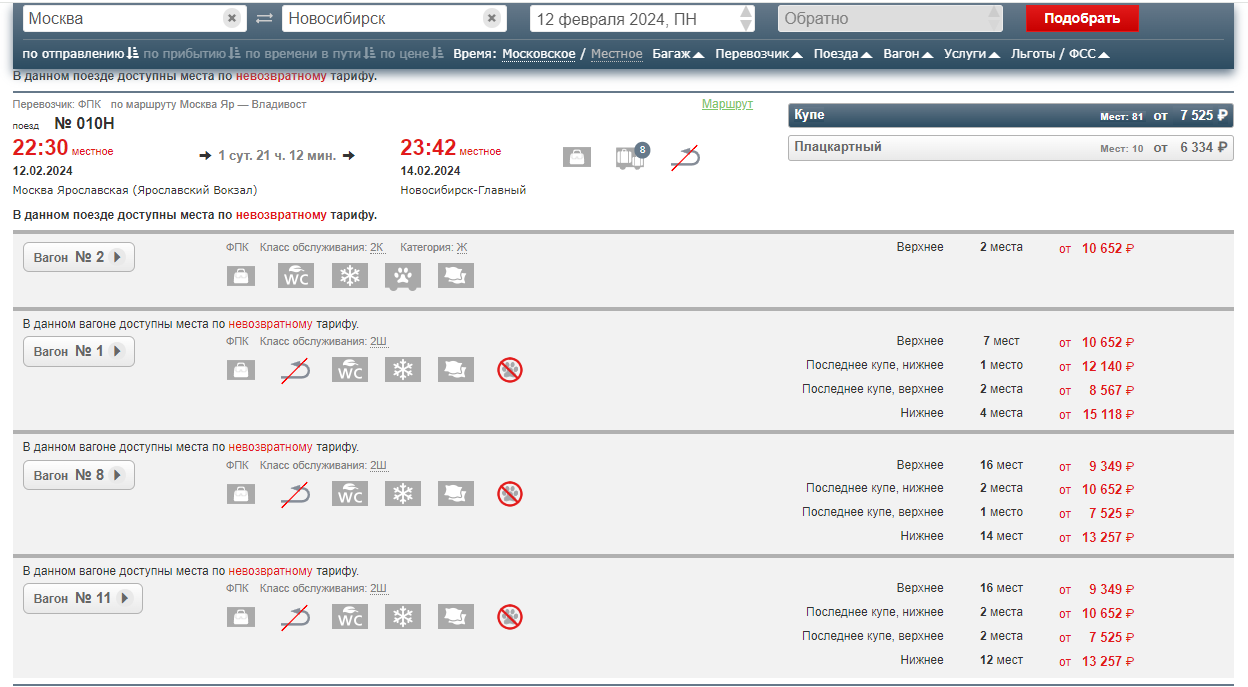Click the no-pets crossed paw icon in wagon № 8
The image size is (1248, 687).
coord(510,493)
